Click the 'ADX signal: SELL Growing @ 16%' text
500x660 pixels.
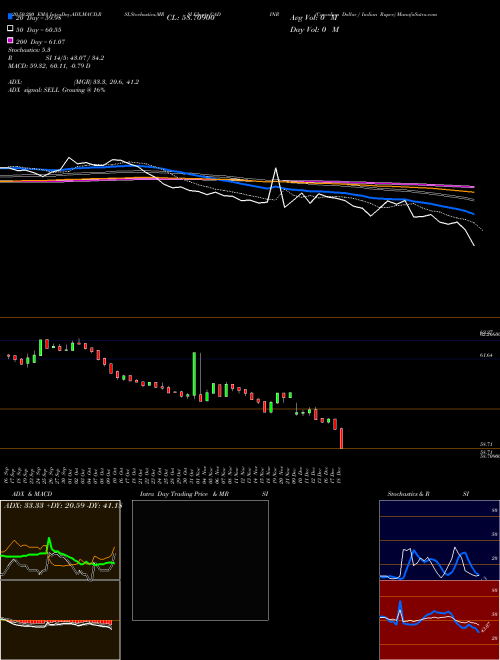coord(56,90)
